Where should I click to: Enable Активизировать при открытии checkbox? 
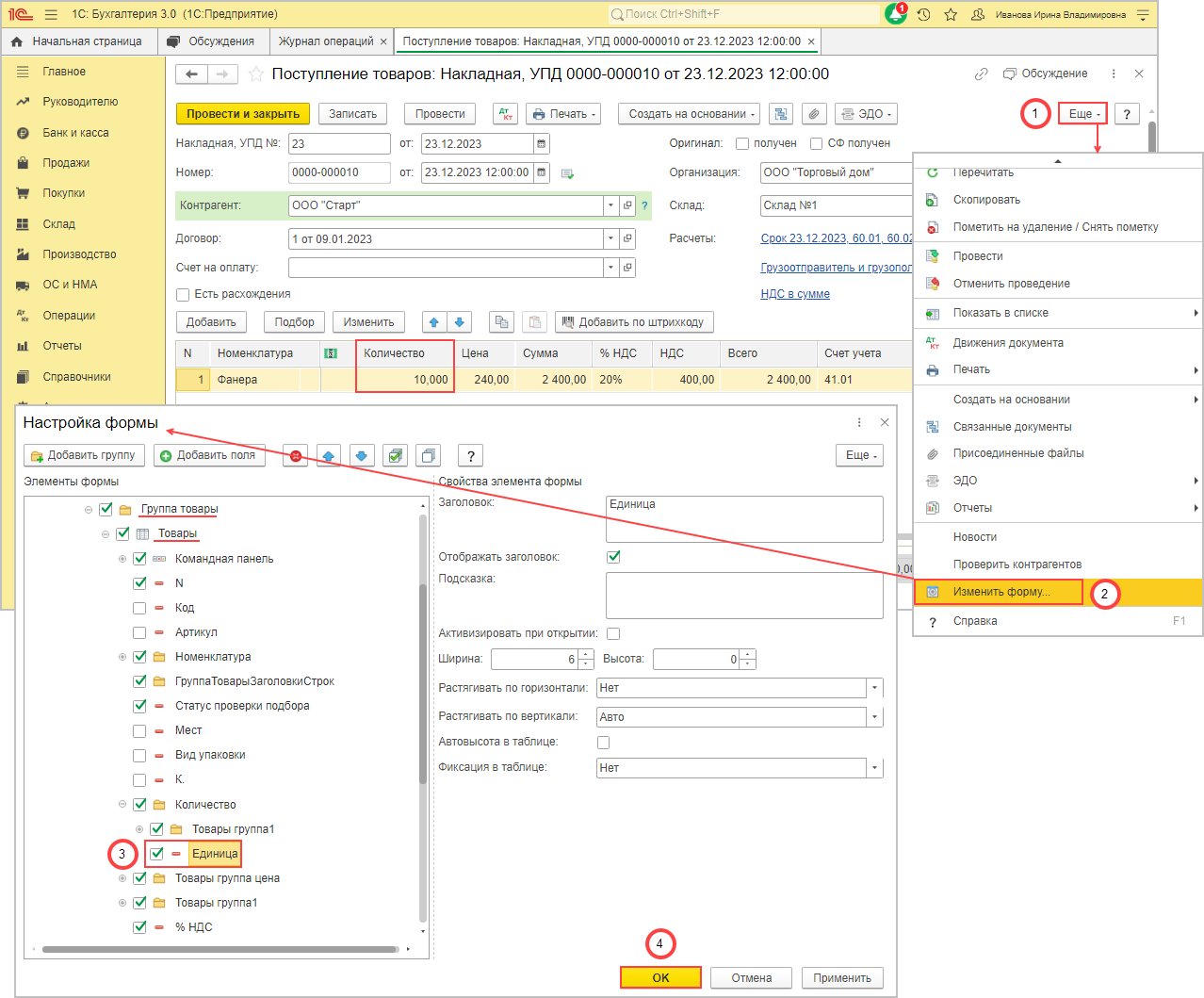614,634
